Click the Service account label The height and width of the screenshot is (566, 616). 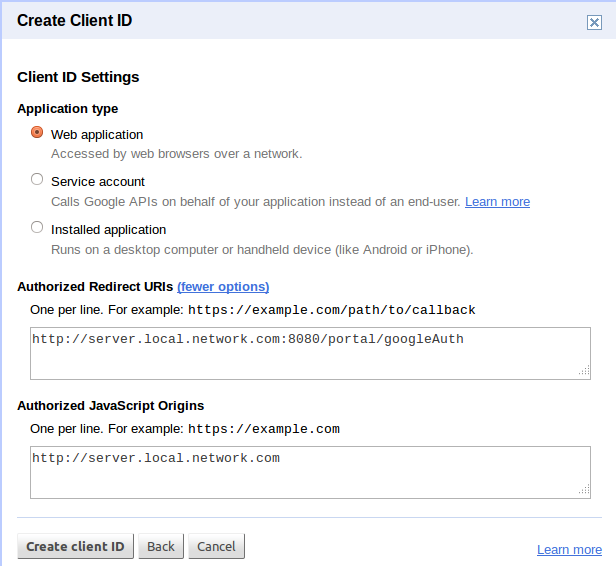pos(98,182)
